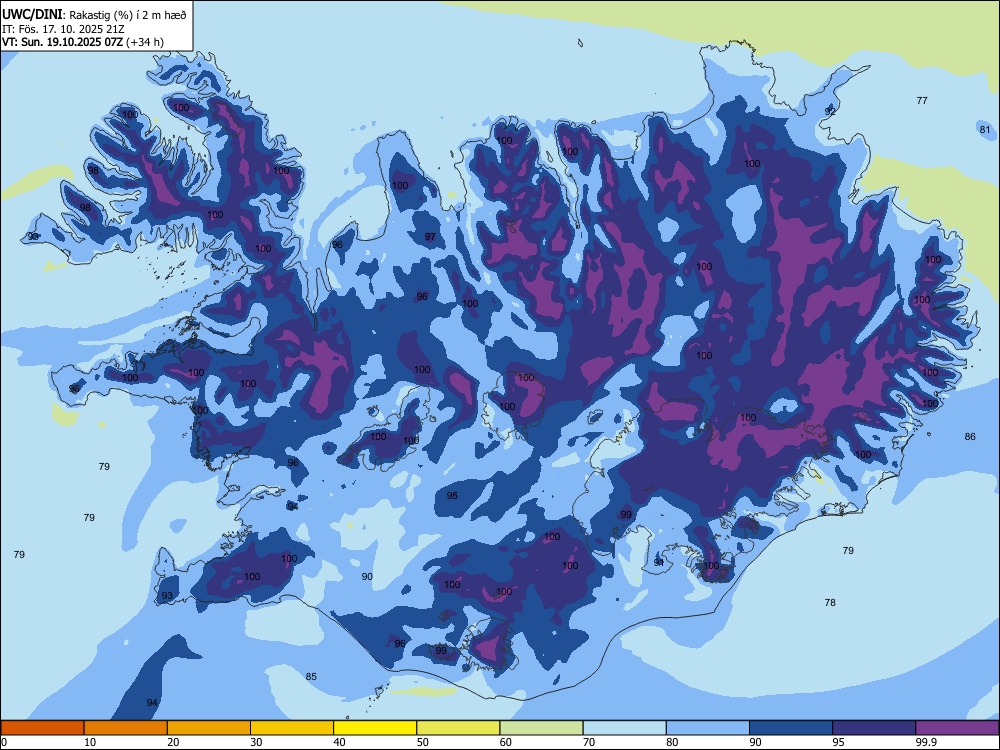The width and height of the screenshot is (1000, 750).
Task: Click the '70' legend tick label
Action: point(589,742)
